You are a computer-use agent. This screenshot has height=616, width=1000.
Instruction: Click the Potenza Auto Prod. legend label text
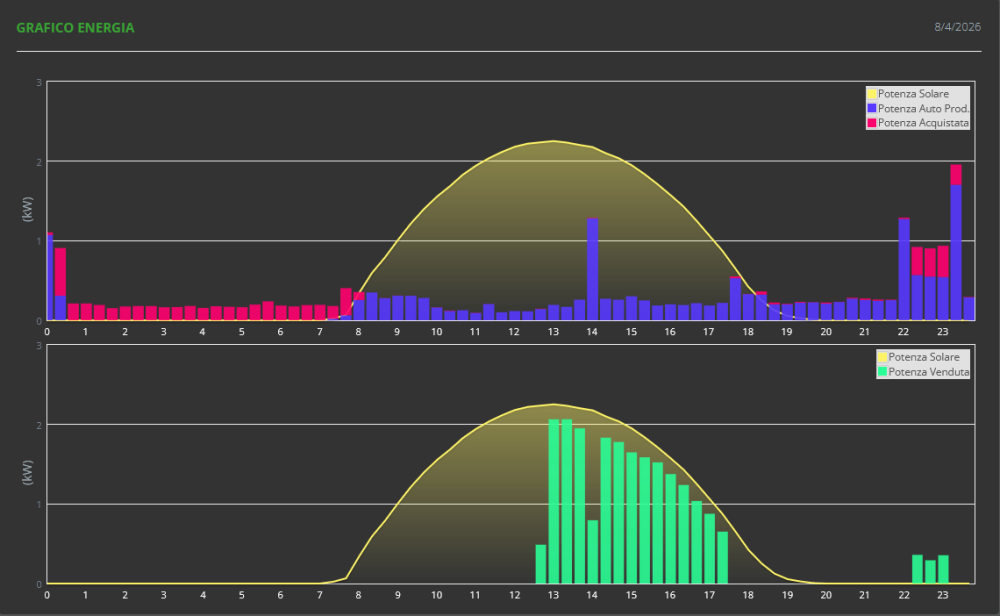point(924,108)
